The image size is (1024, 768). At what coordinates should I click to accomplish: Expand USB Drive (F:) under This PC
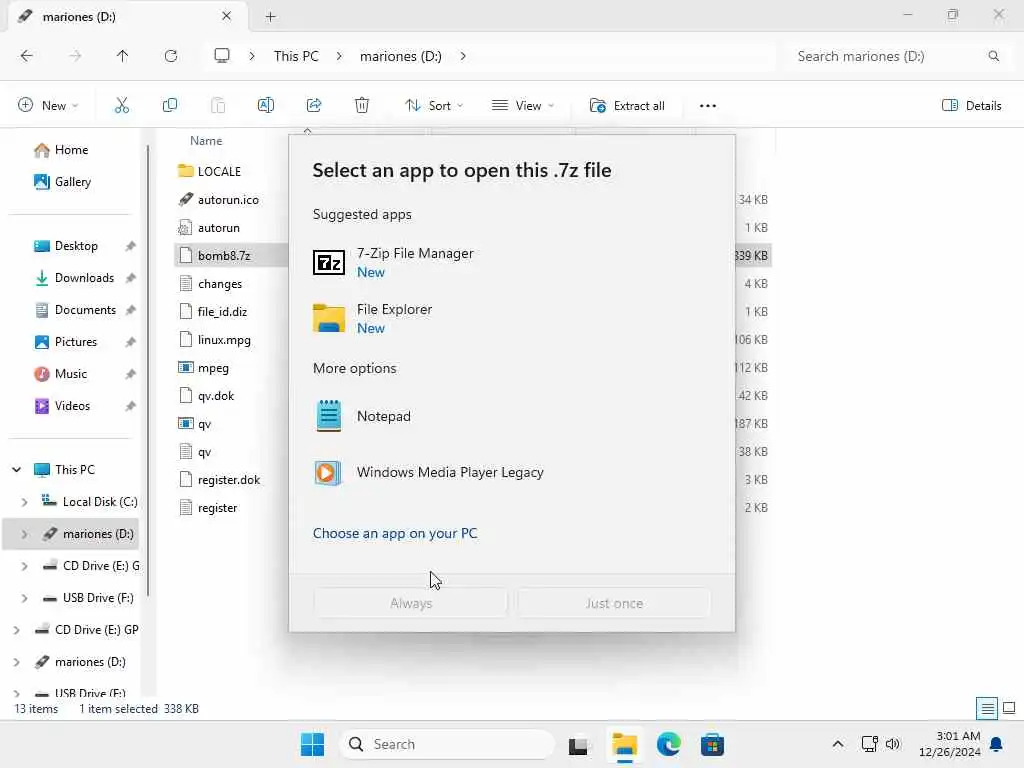click(24, 598)
